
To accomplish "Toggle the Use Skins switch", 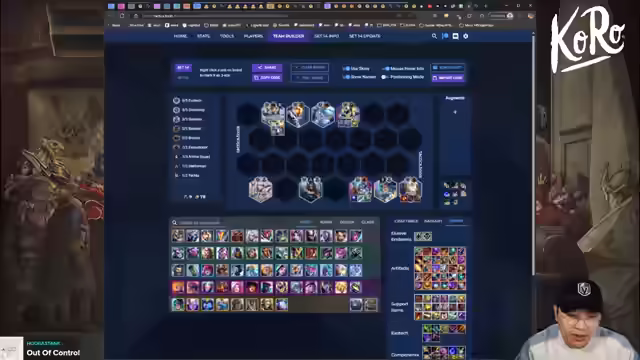I will click(x=346, y=69).
